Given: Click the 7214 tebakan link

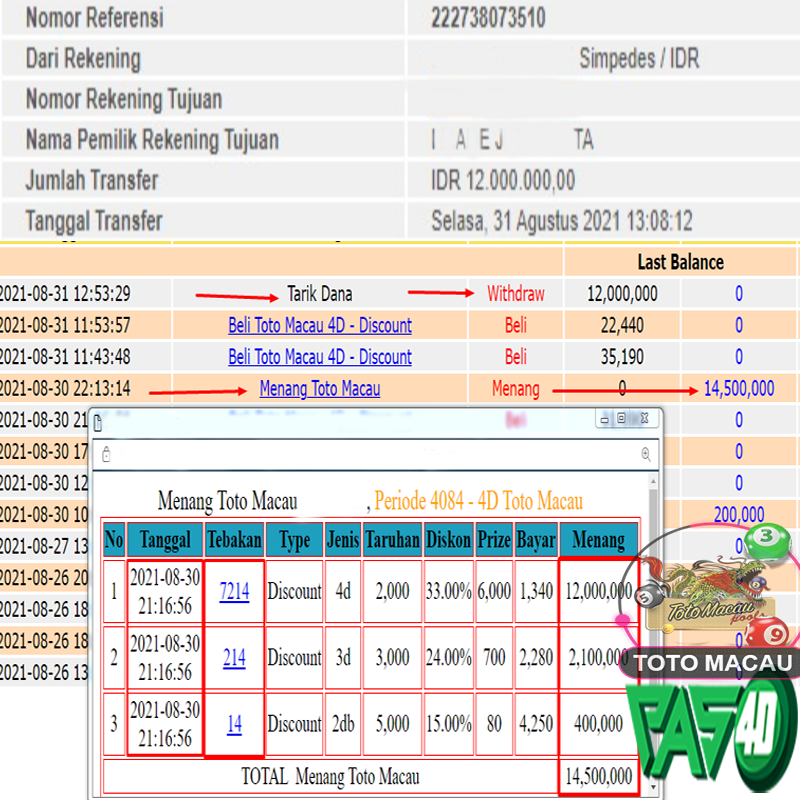Looking at the screenshot, I should click(x=234, y=592).
